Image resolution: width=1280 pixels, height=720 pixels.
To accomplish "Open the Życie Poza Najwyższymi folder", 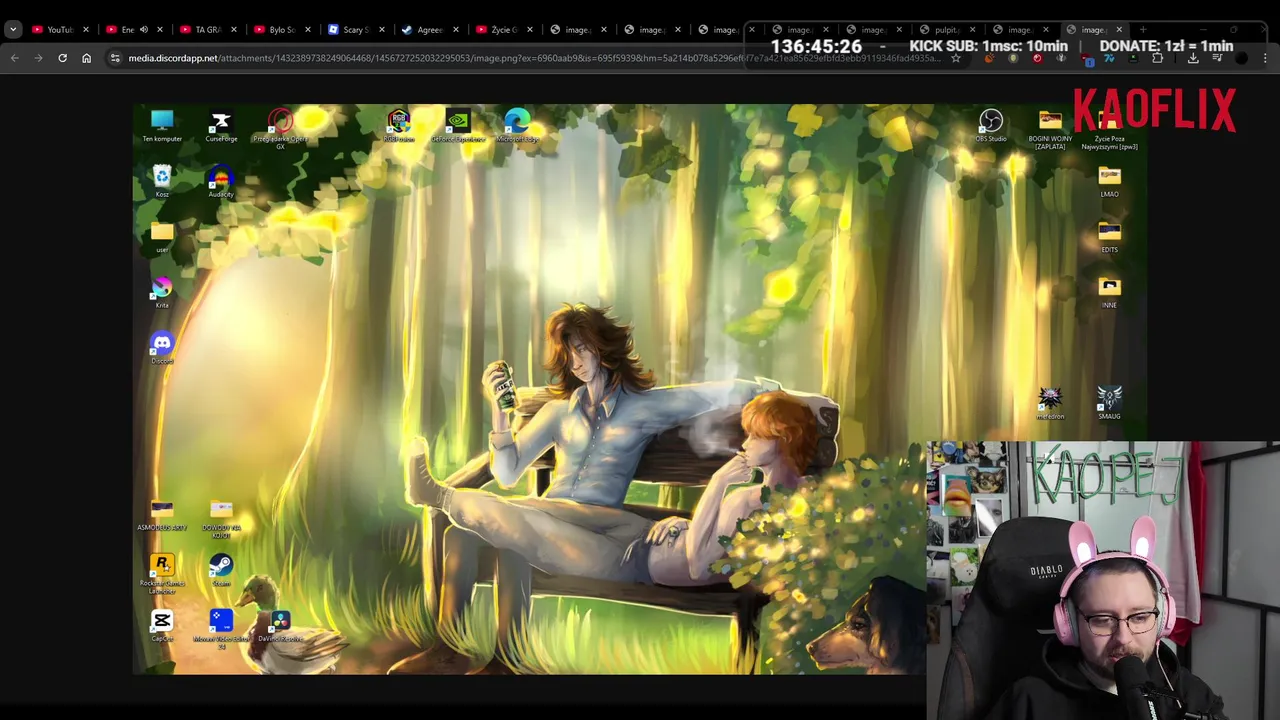I will click(1109, 130).
